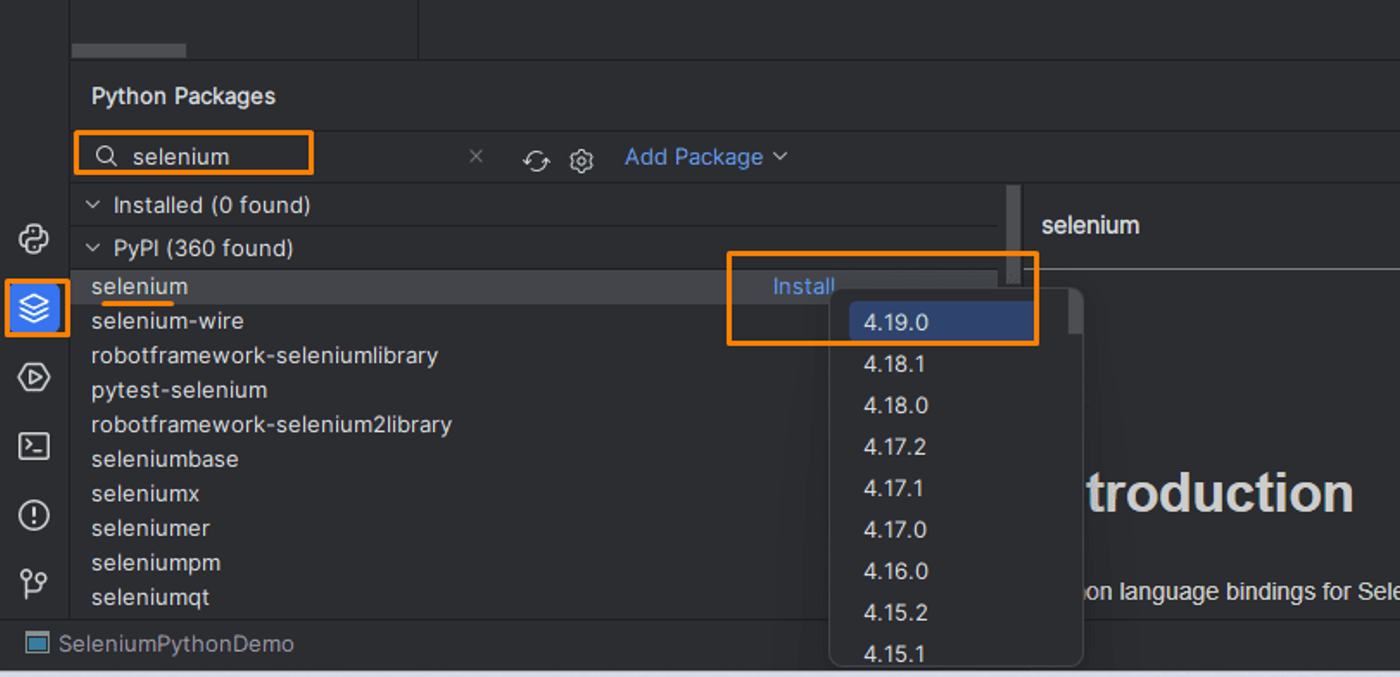Select the pytest-selenium package
Viewport: 1400px width, 677px height.
pos(179,390)
